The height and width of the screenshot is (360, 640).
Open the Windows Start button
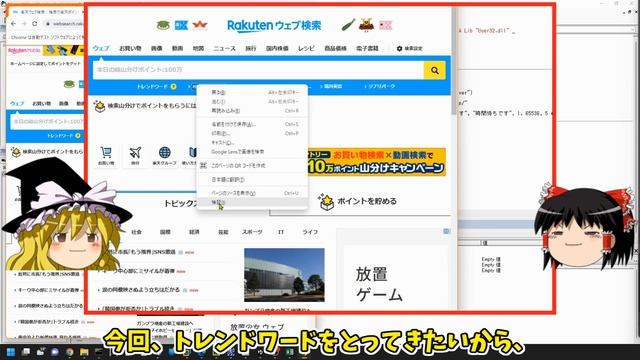click(x=11, y=352)
